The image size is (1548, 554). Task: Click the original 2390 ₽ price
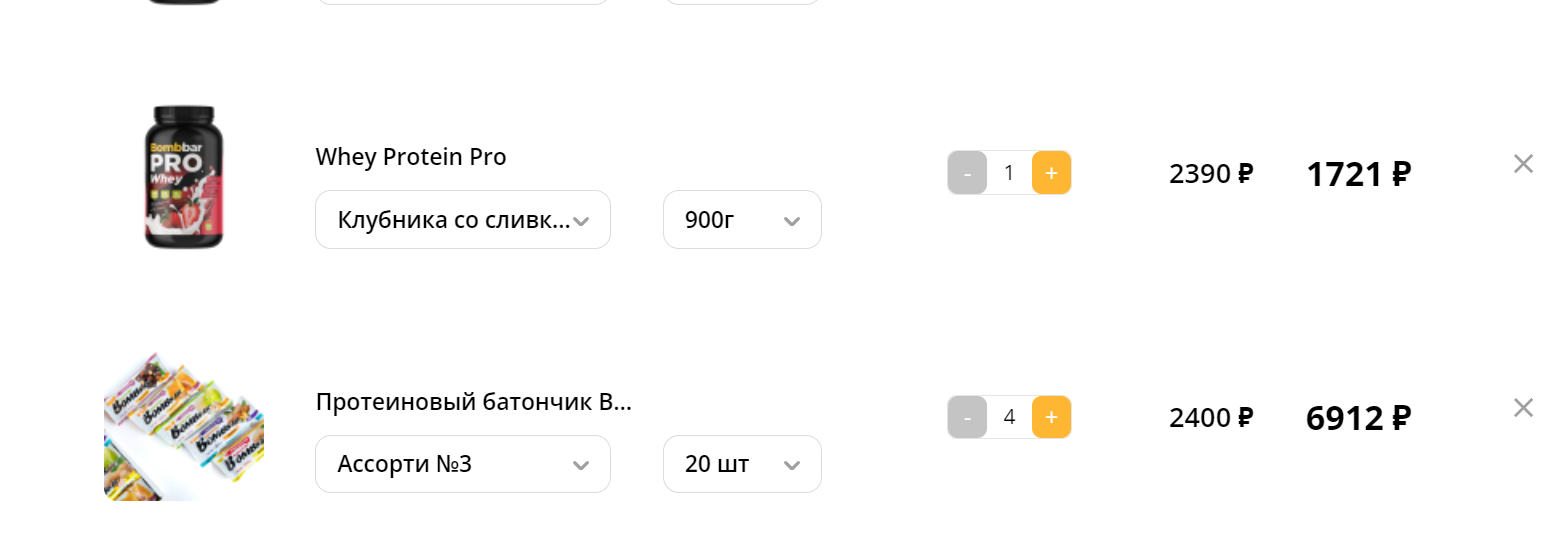1210,174
